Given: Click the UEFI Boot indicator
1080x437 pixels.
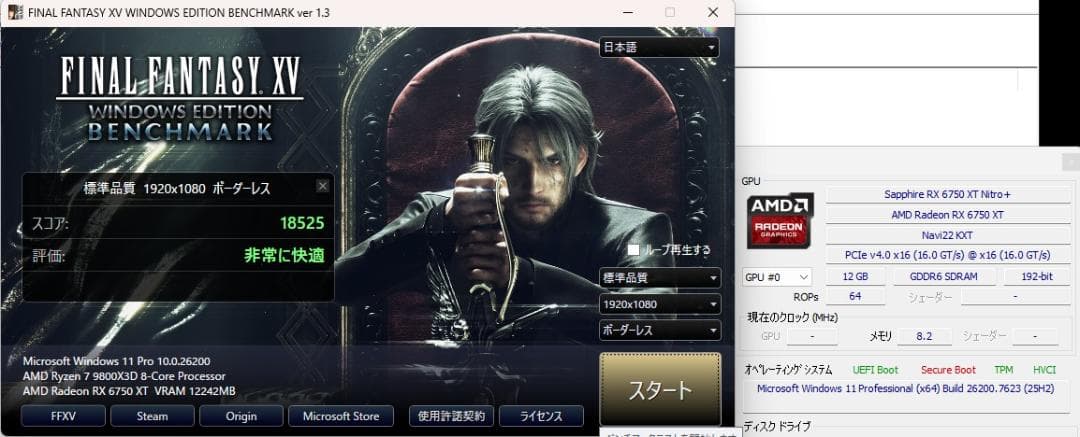Looking at the screenshot, I should point(875,370).
